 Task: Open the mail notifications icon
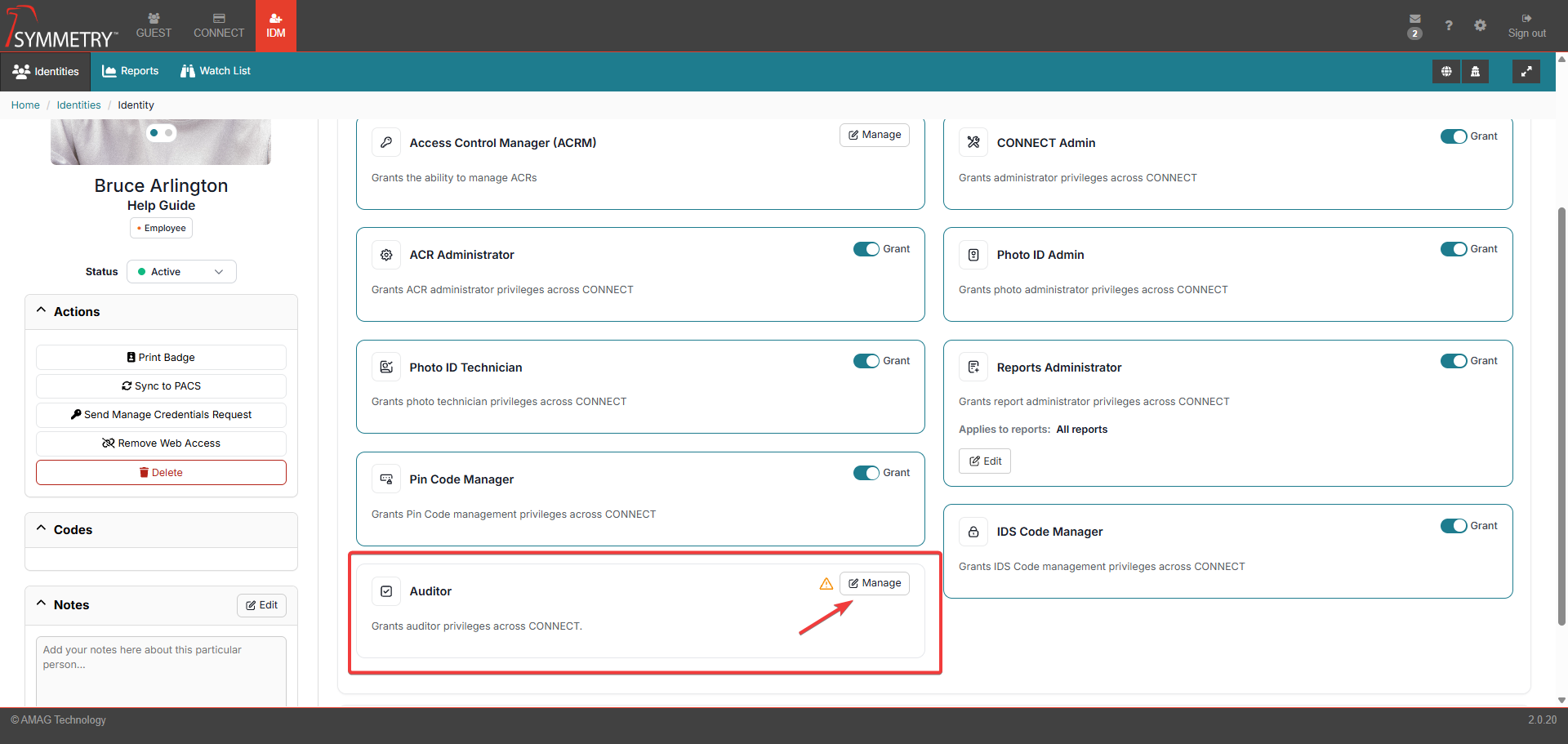tap(1414, 20)
